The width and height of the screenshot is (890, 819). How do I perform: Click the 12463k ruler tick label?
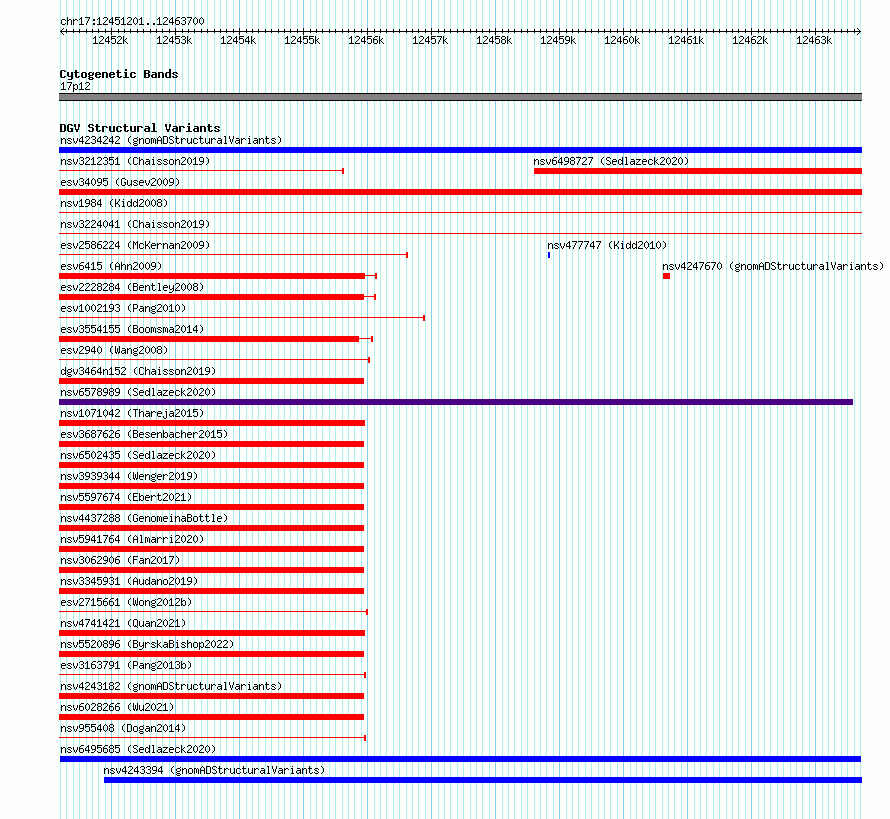[x=814, y=40]
